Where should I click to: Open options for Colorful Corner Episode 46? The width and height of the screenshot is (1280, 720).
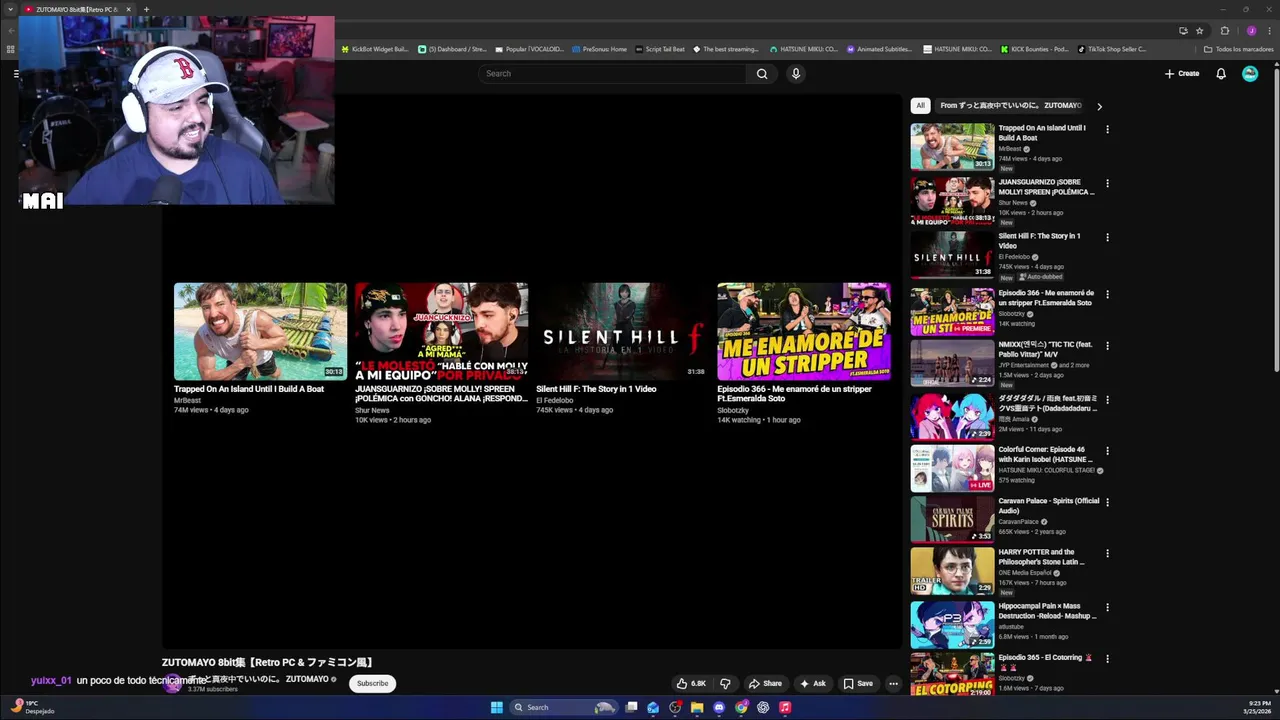[1107, 451]
